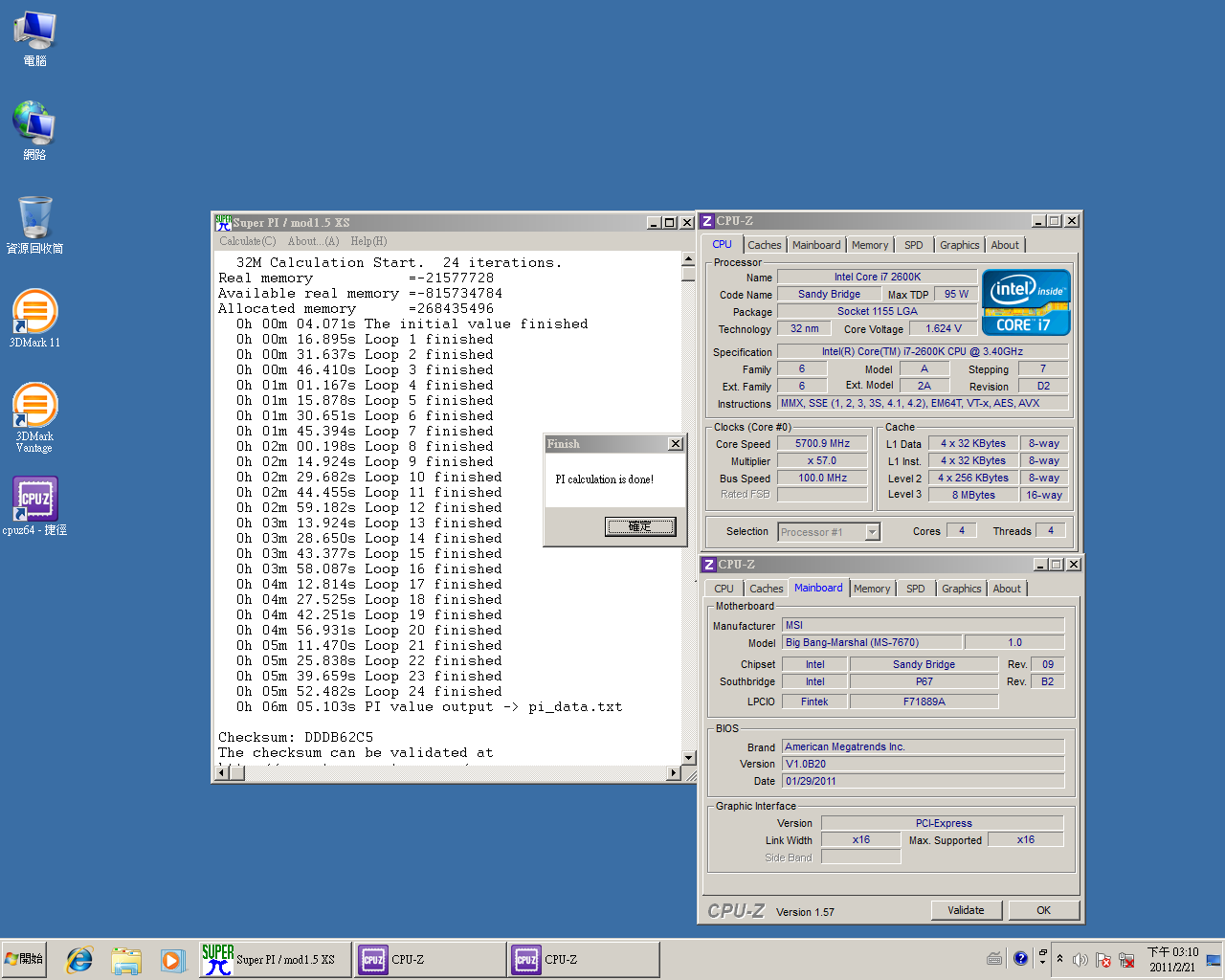Click Super PI horizontal scrollbar left arrow
This screenshot has width=1225, height=980.
(222, 773)
